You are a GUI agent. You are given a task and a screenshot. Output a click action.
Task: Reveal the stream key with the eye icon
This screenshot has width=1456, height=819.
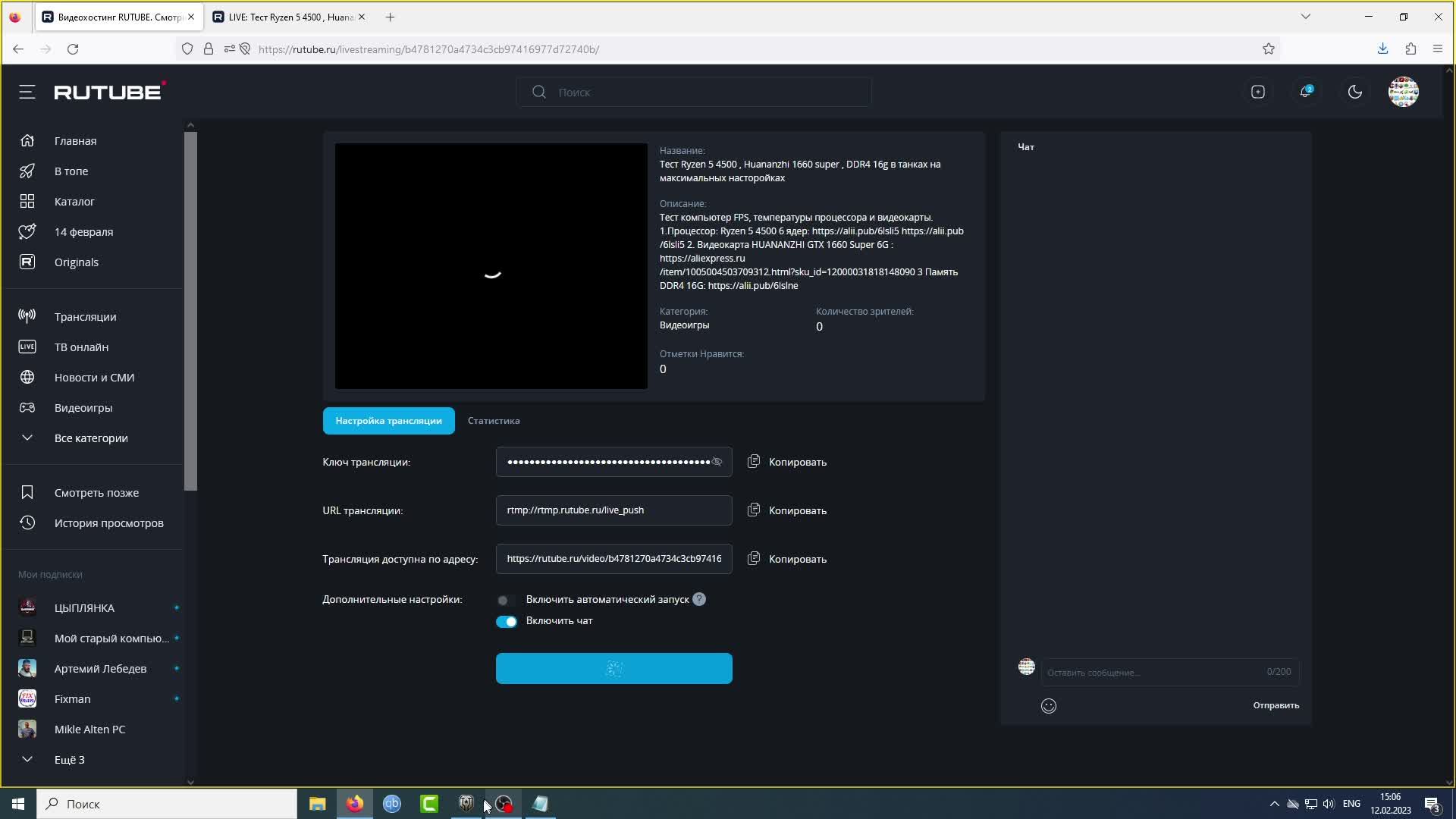(x=717, y=462)
